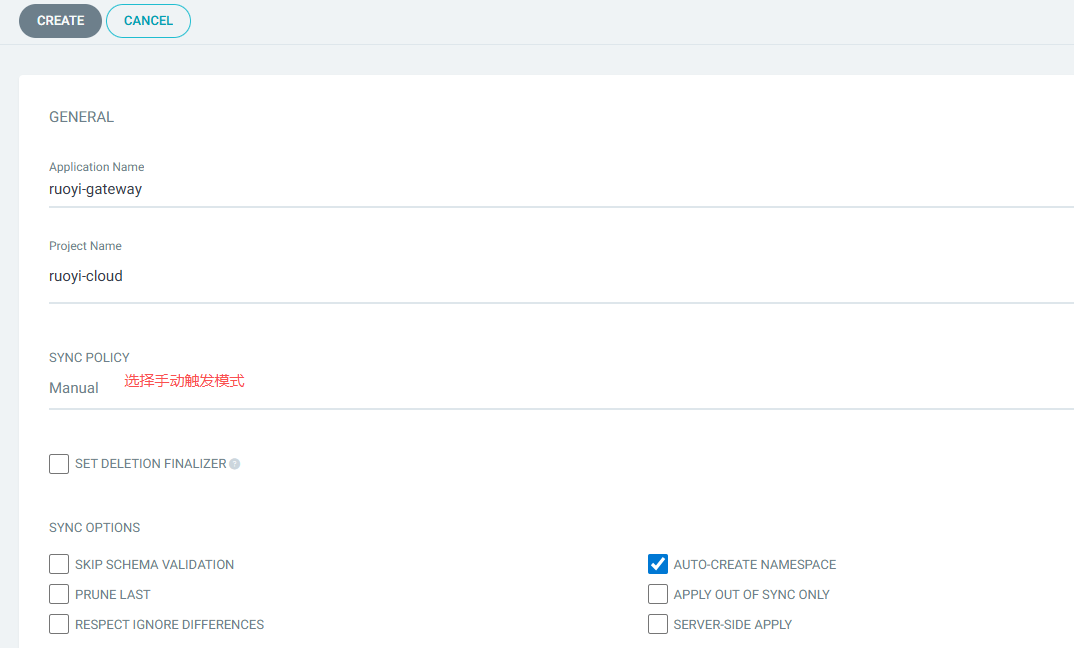Click the SET DELETION FINALIZER label text
Viewport: 1074px width, 648px height.
coord(150,464)
